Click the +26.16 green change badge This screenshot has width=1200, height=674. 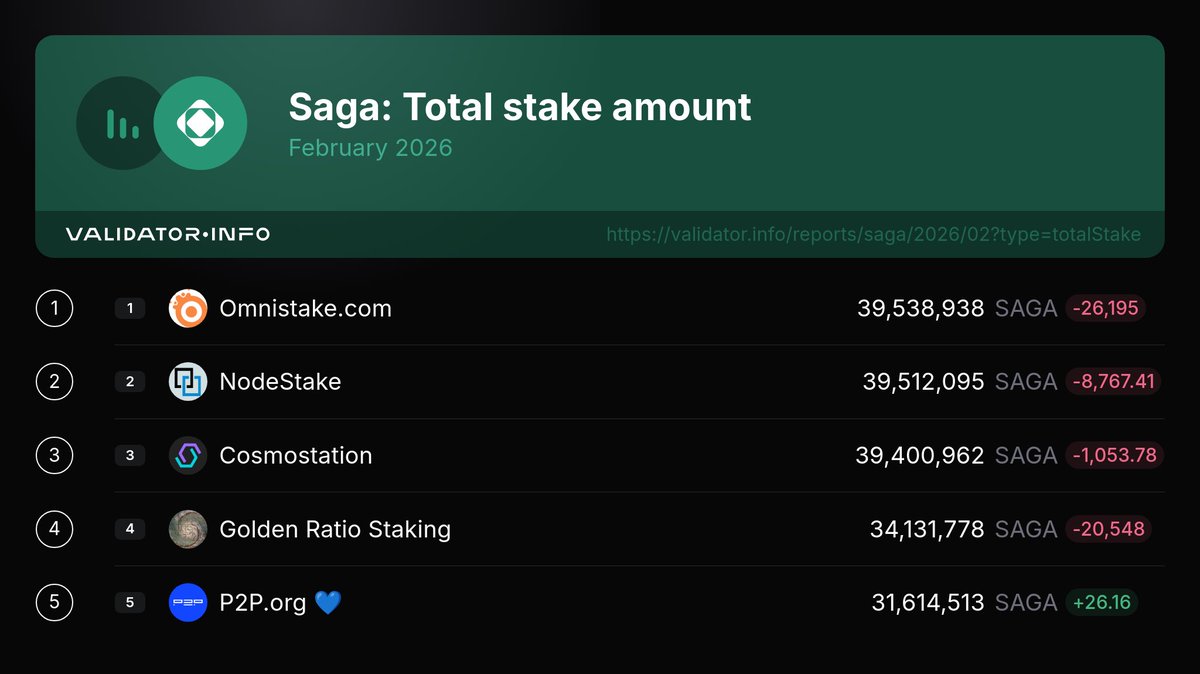pos(1101,602)
